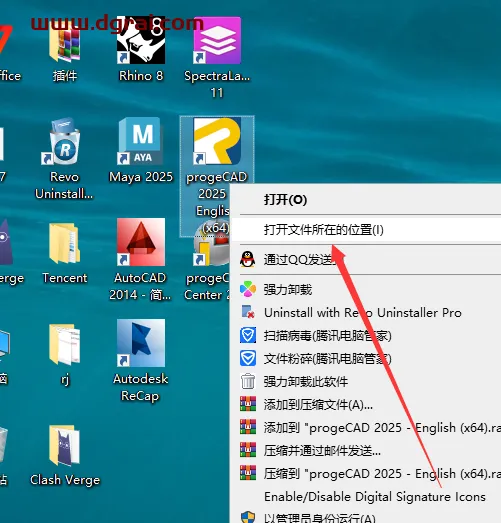Image resolution: width=501 pixels, height=523 pixels.
Task: Select 添加到 "progeCAD 2025 - English (x64).rar"
Action: 366,428
